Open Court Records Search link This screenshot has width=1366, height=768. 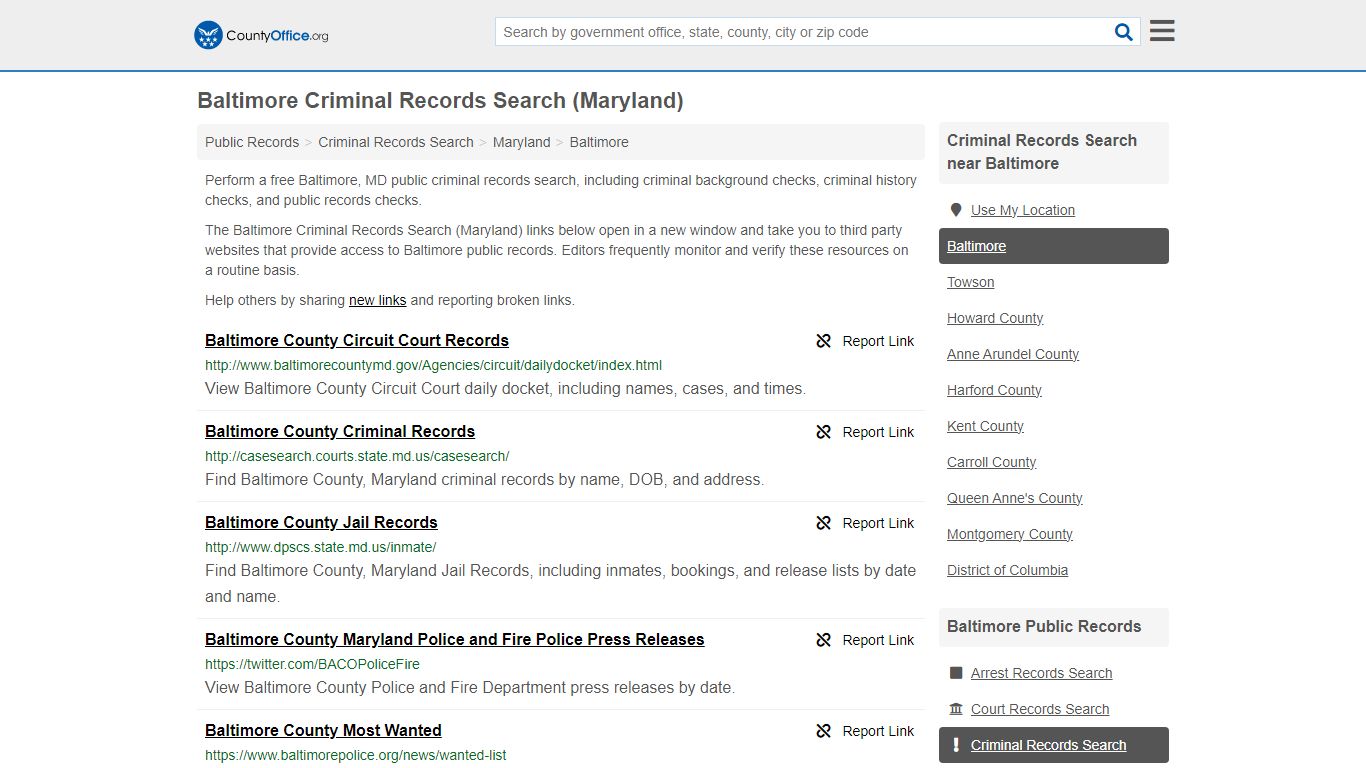1040,709
